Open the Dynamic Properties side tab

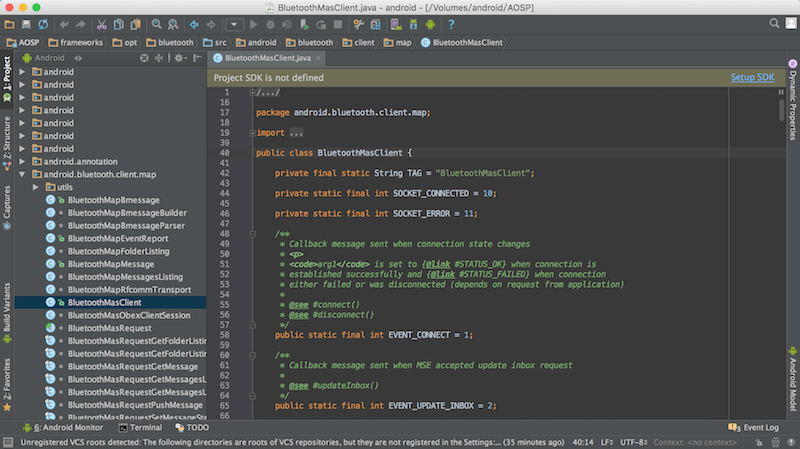tap(793, 100)
